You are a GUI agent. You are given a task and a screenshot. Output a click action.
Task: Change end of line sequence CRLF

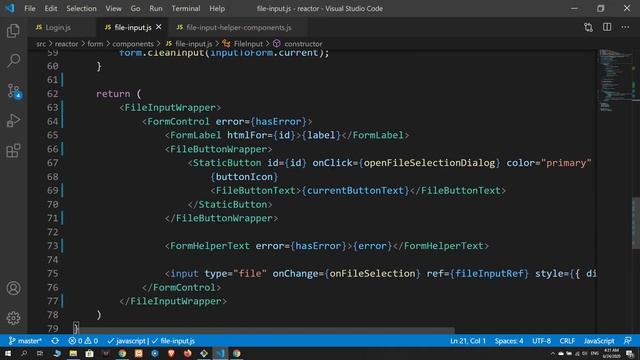pos(567,341)
